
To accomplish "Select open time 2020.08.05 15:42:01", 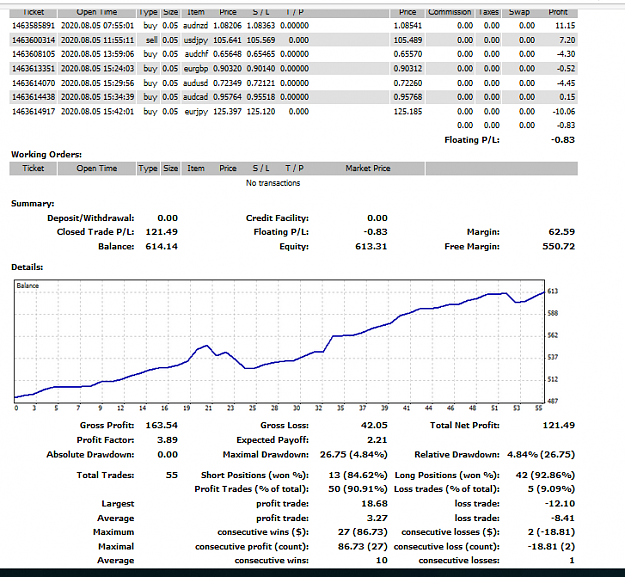I will click(x=97, y=112).
